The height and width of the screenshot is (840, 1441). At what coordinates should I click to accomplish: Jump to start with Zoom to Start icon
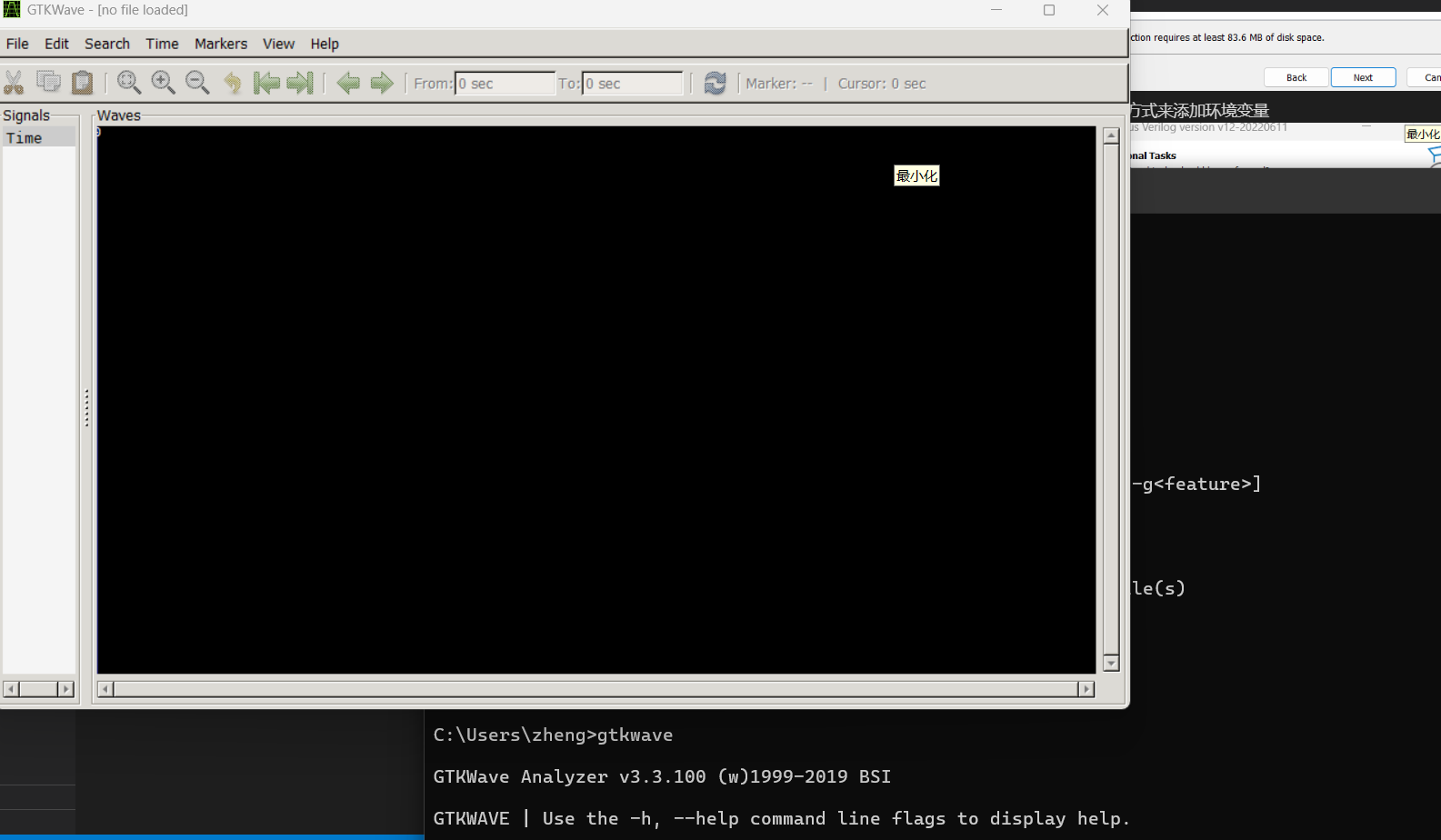[266, 83]
